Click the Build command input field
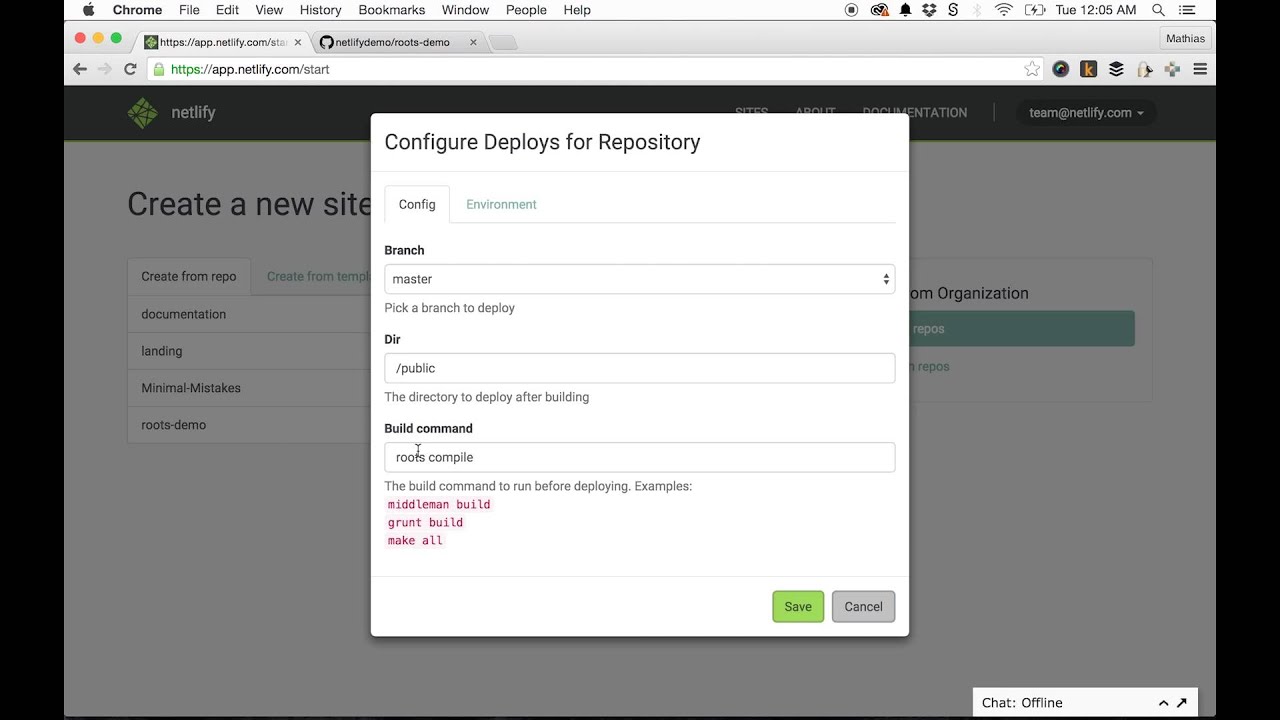1280x720 pixels. [x=640, y=457]
